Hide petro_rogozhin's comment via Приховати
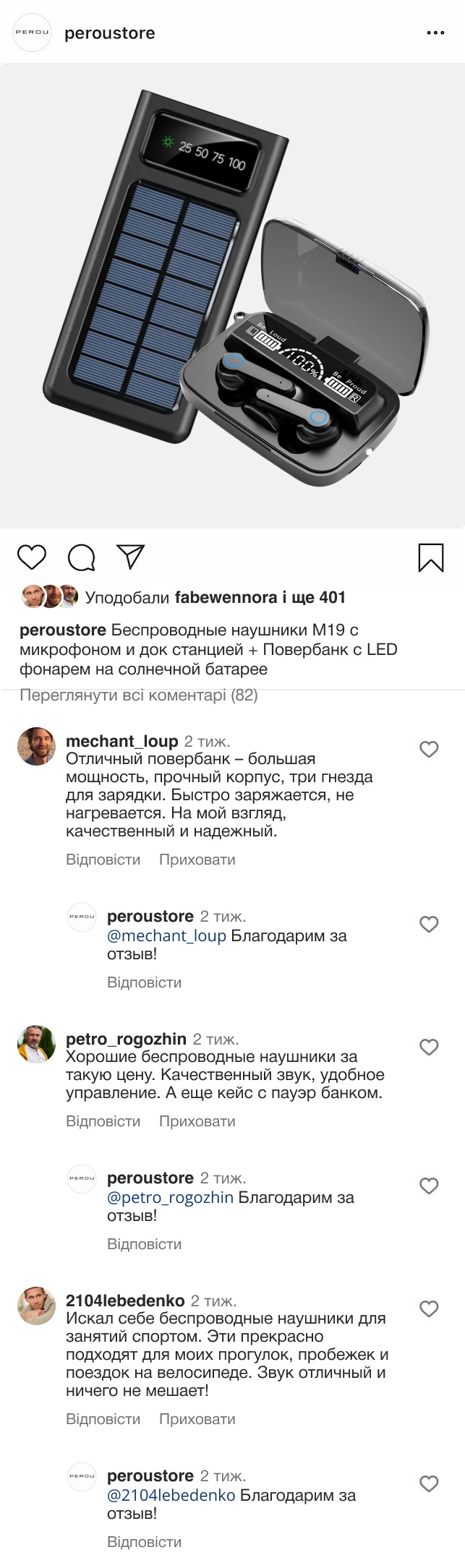Screen dimensions: 465x1568 coord(197,1121)
